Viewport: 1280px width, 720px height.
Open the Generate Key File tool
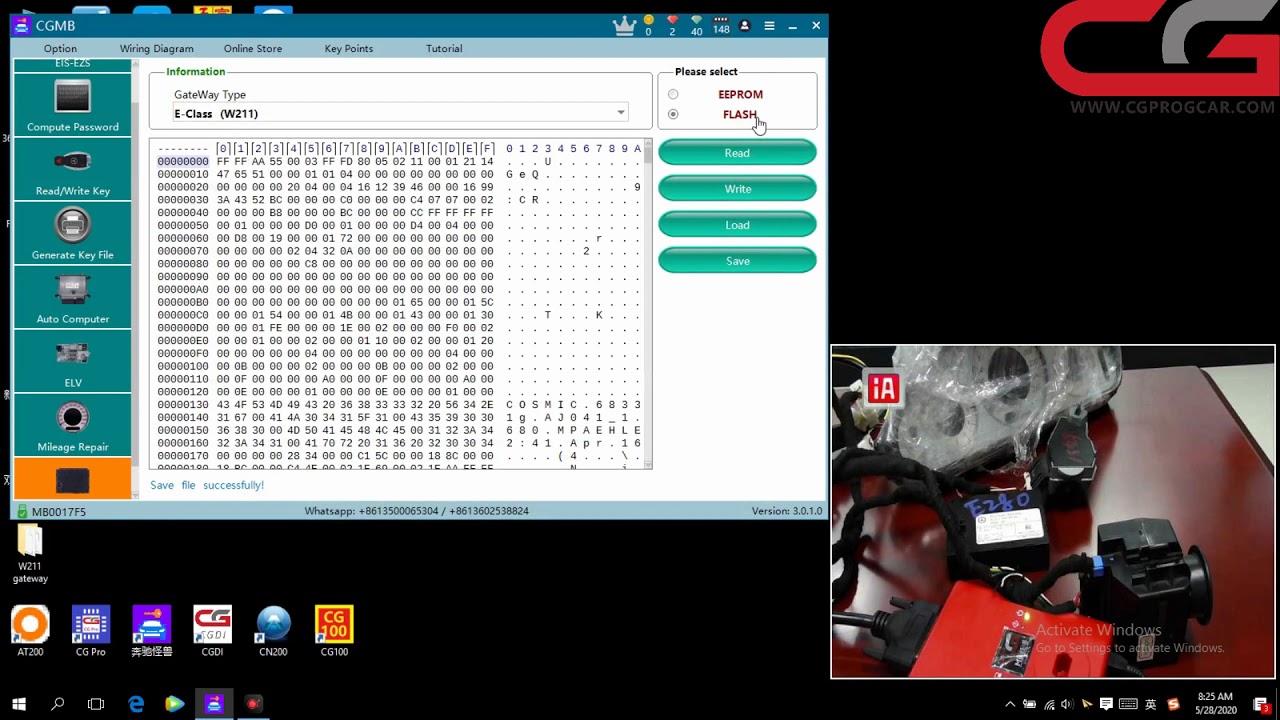click(x=72, y=233)
